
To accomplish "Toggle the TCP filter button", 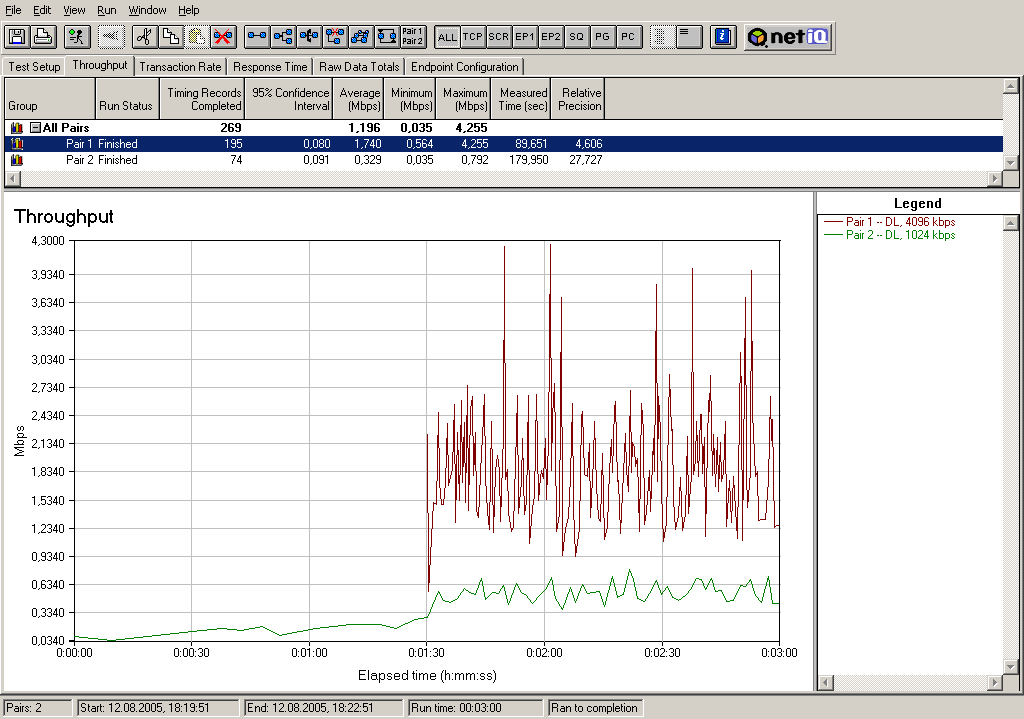I will pyautogui.click(x=473, y=37).
